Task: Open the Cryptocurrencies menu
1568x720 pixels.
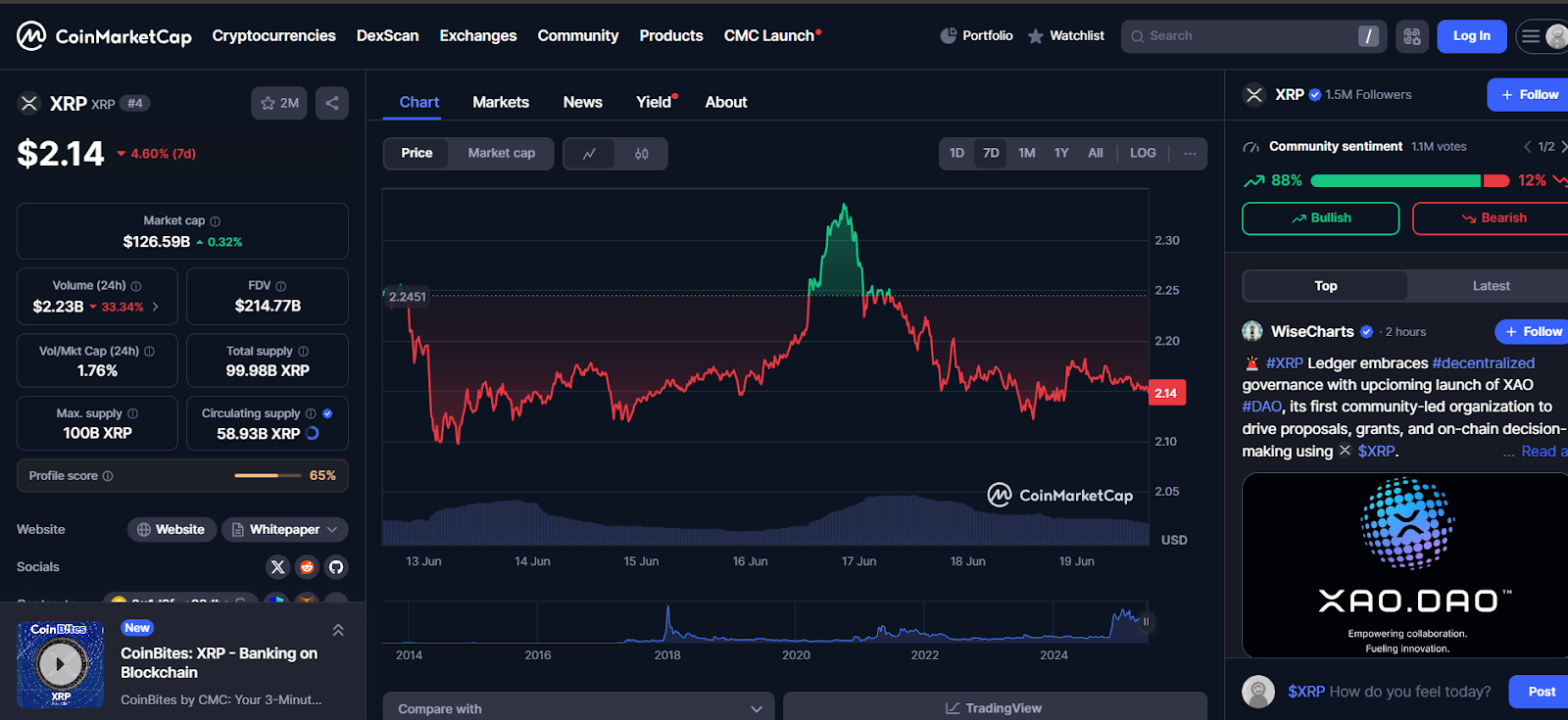Action: click(273, 36)
